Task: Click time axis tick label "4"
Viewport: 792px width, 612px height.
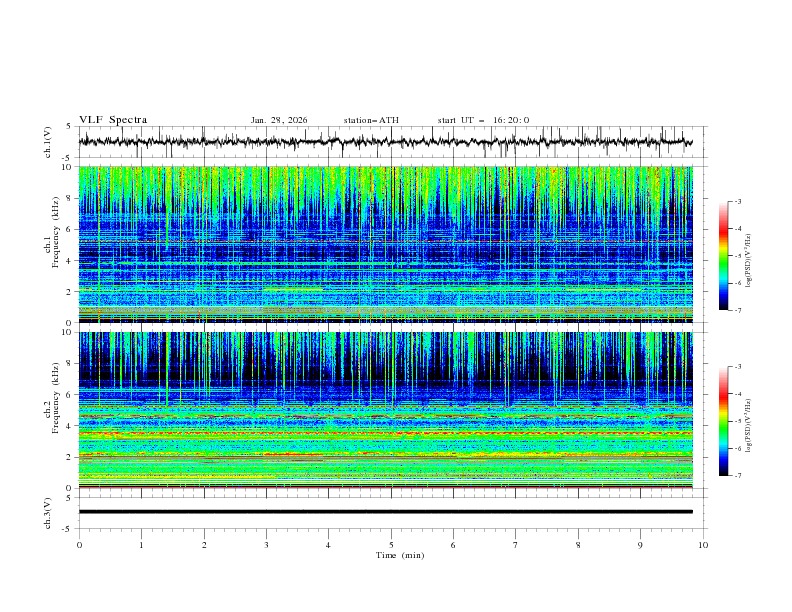Action: (328, 545)
